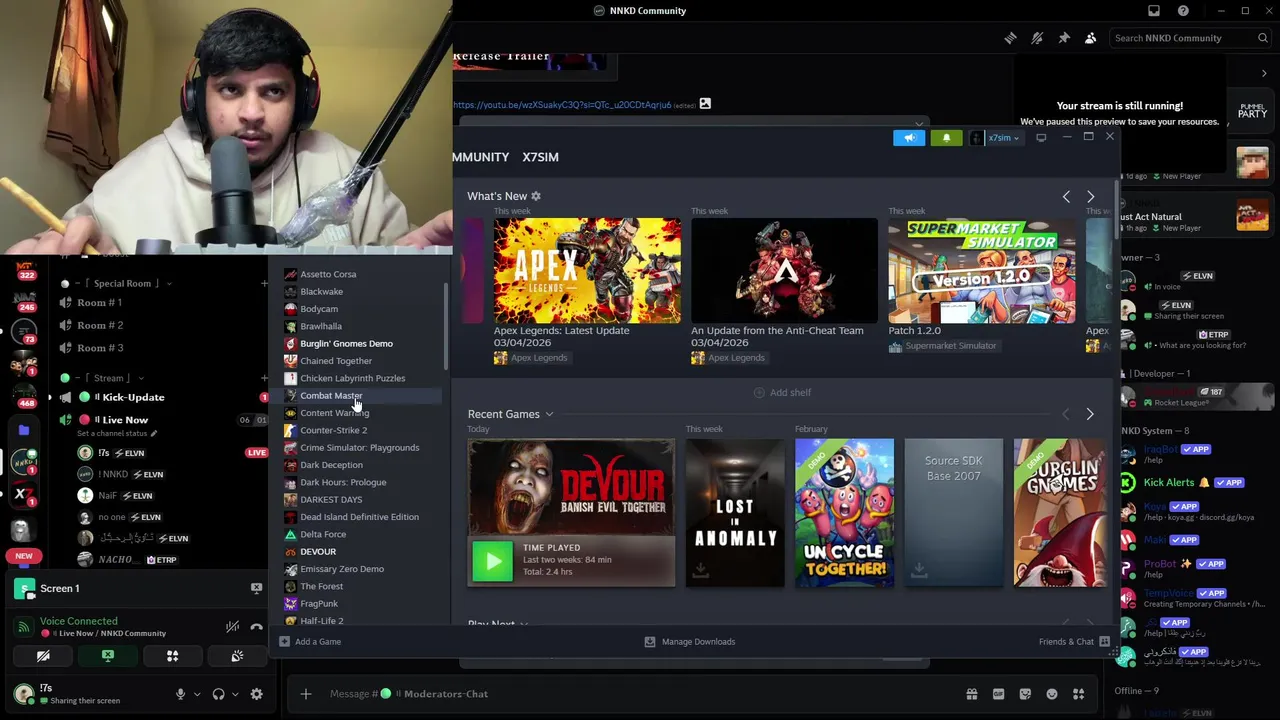This screenshot has height=720, width=1280.
Task: Open soundboard button in voice panel
Action: pyautogui.click(x=237, y=656)
